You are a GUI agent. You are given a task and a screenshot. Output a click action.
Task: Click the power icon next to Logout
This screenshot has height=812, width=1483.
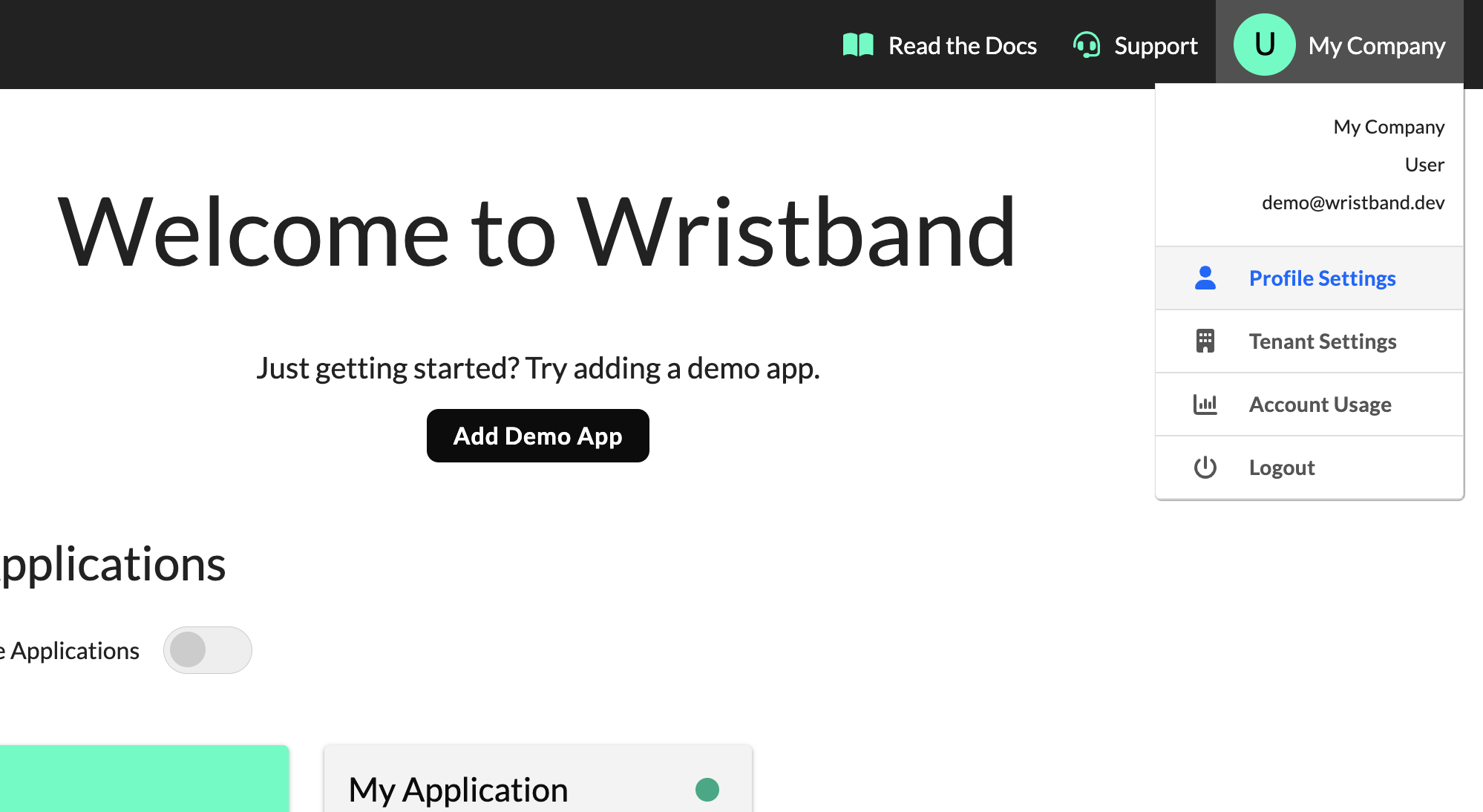pos(1205,468)
